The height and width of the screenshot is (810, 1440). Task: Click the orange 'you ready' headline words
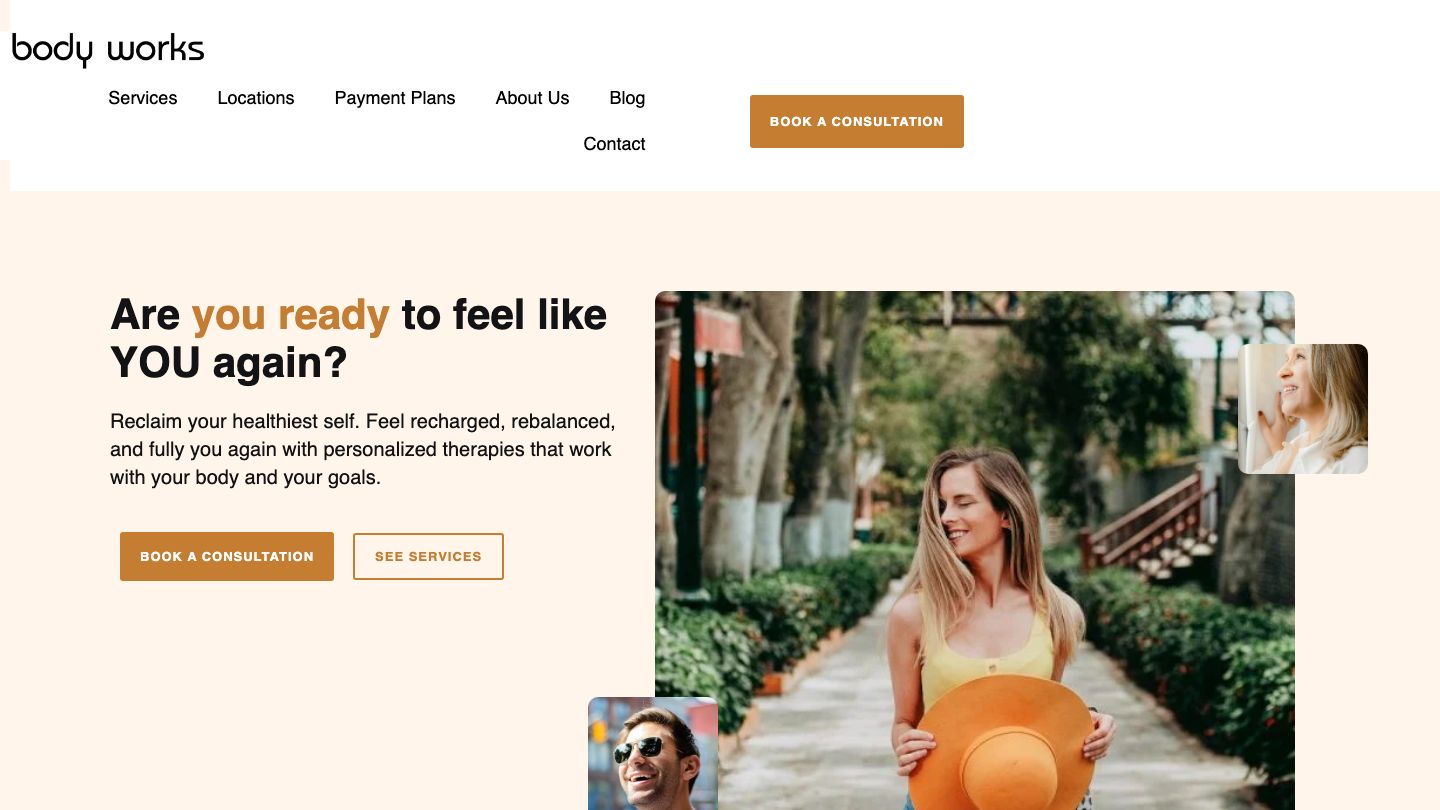(290, 315)
